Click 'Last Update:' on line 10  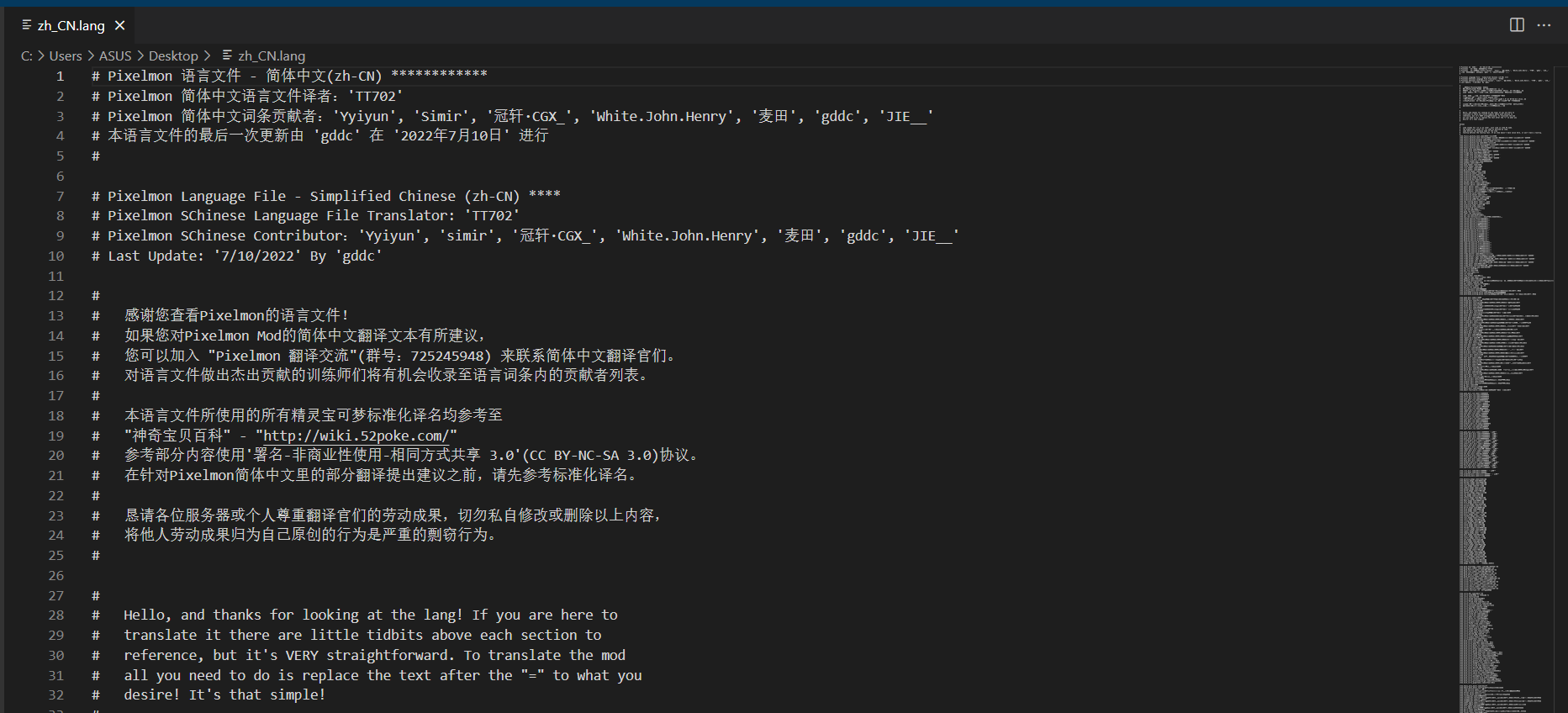click(x=156, y=256)
